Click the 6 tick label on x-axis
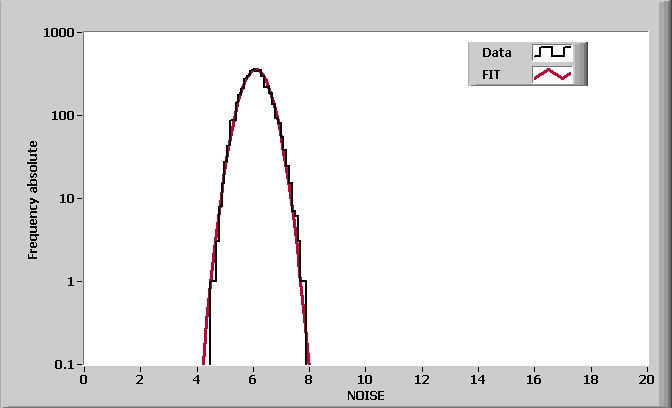This screenshot has width=672, height=408. pos(253,380)
